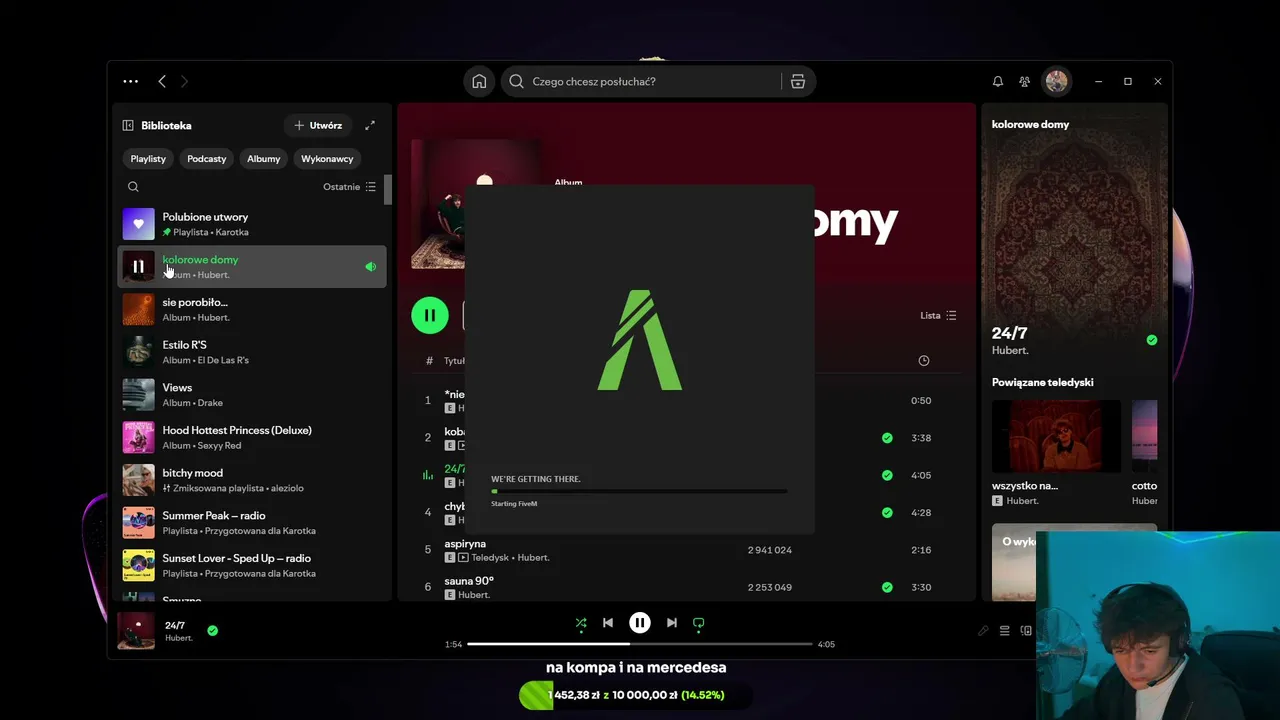
Task: Open Sunset Lover - Sped Up — radio
Action: [x=252, y=566]
